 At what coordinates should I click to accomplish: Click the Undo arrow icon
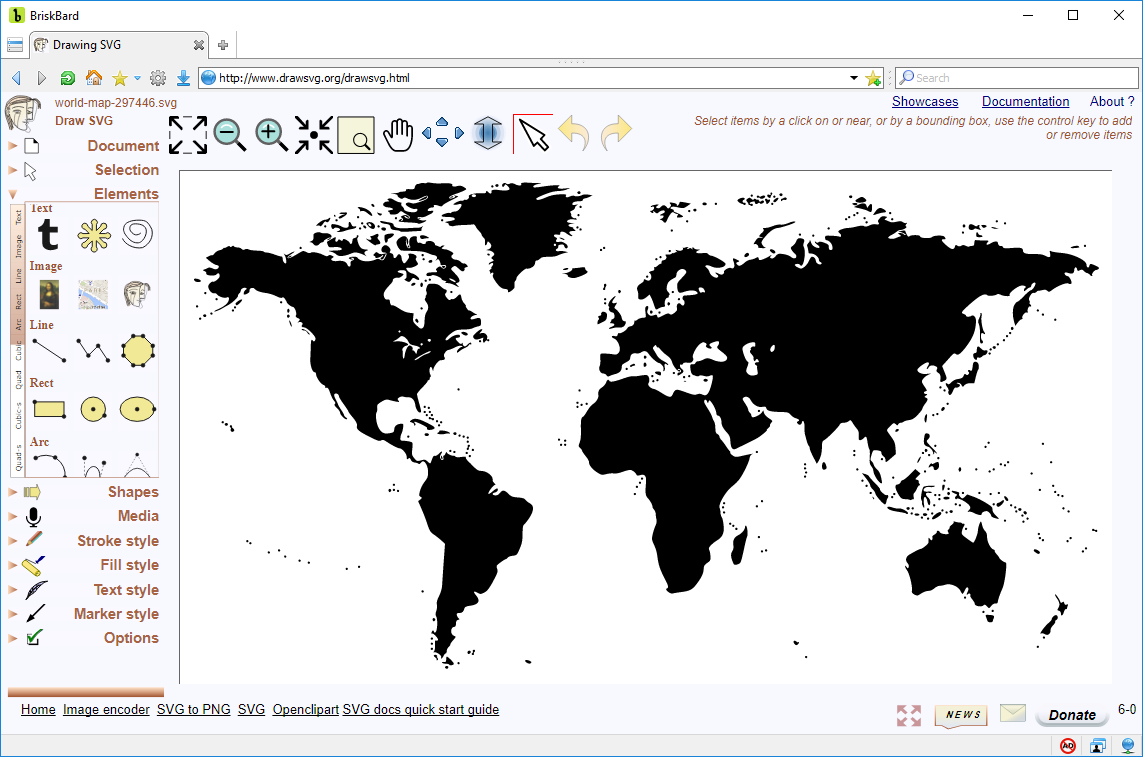[x=573, y=132]
